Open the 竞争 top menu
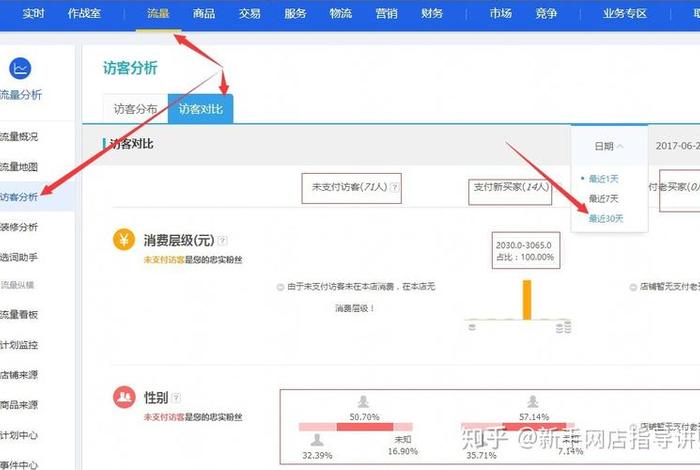The width and height of the screenshot is (700, 470). [x=546, y=13]
